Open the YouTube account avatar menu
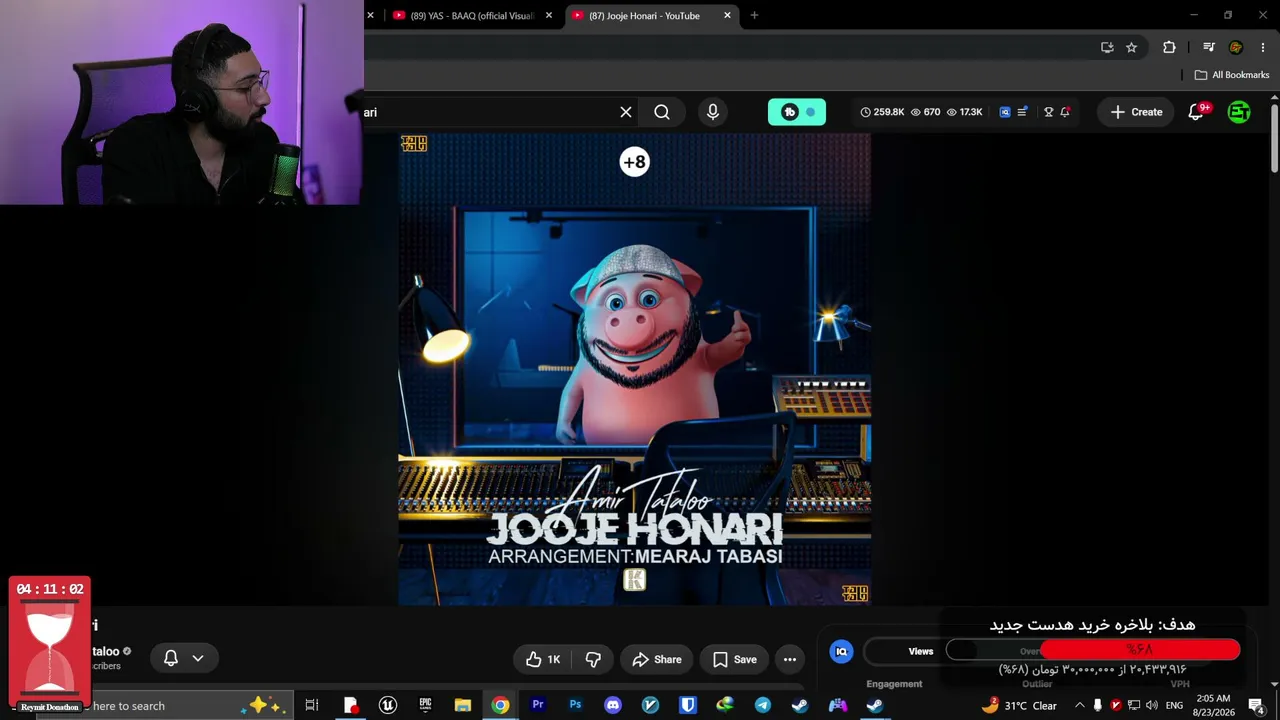The height and width of the screenshot is (720, 1280). click(x=1239, y=112)
